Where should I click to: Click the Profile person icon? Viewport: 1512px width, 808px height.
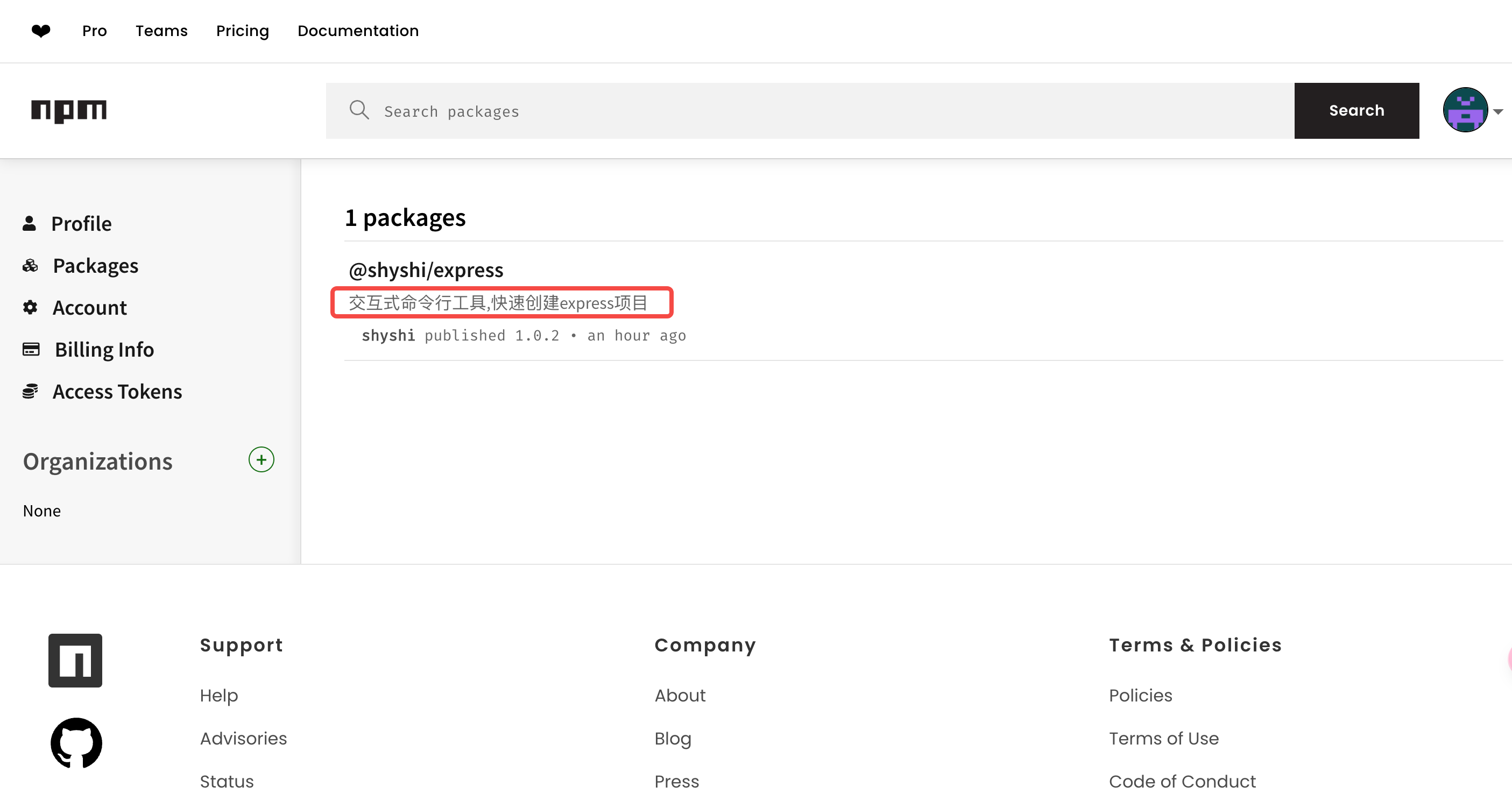tap(30, 223)
